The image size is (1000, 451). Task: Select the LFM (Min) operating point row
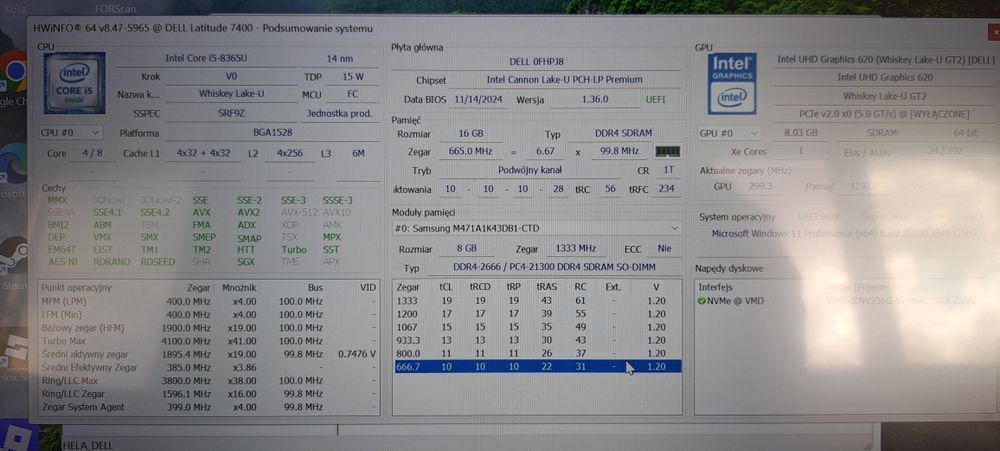(x=209, y=314)
